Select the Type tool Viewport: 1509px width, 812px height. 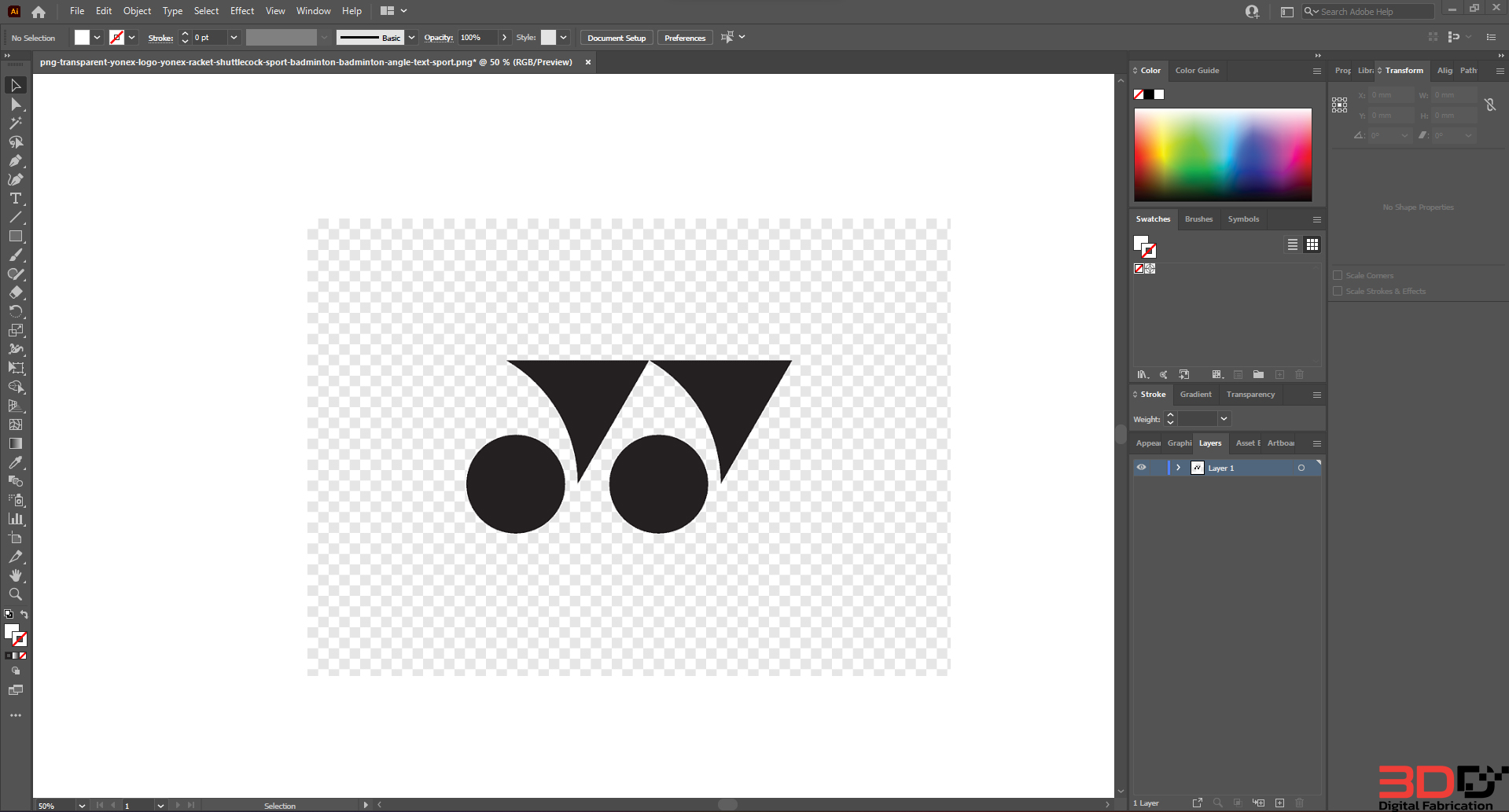click(x=15, y=199)
